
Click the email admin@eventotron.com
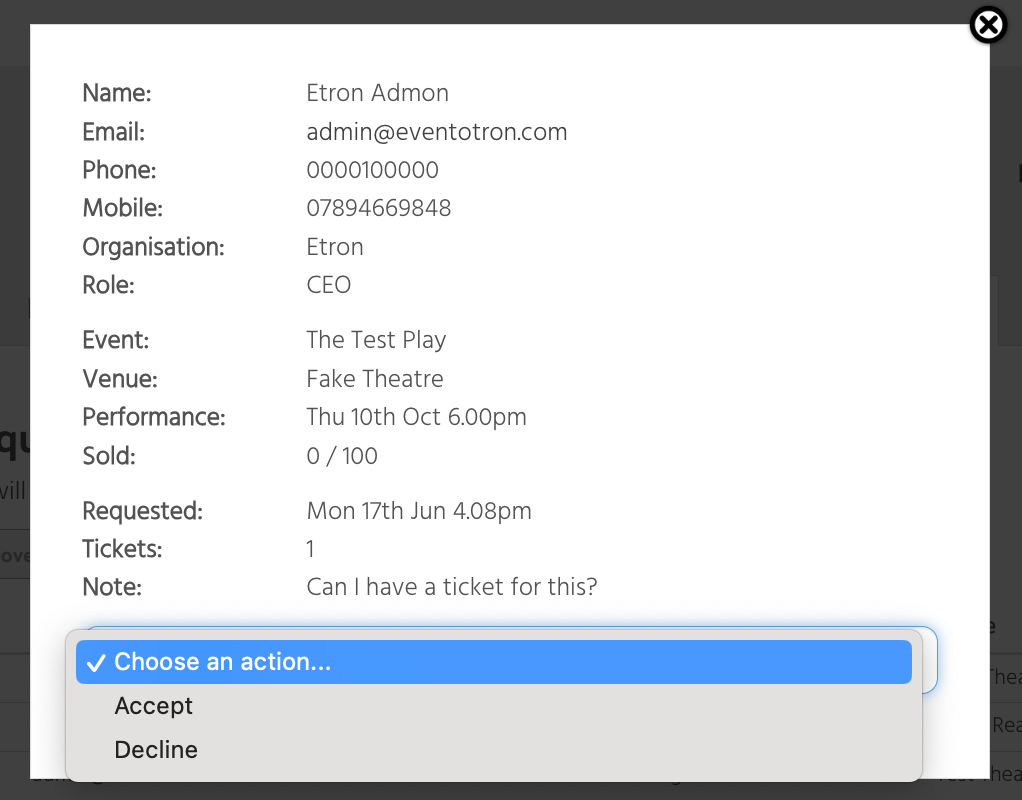(437, 132)
